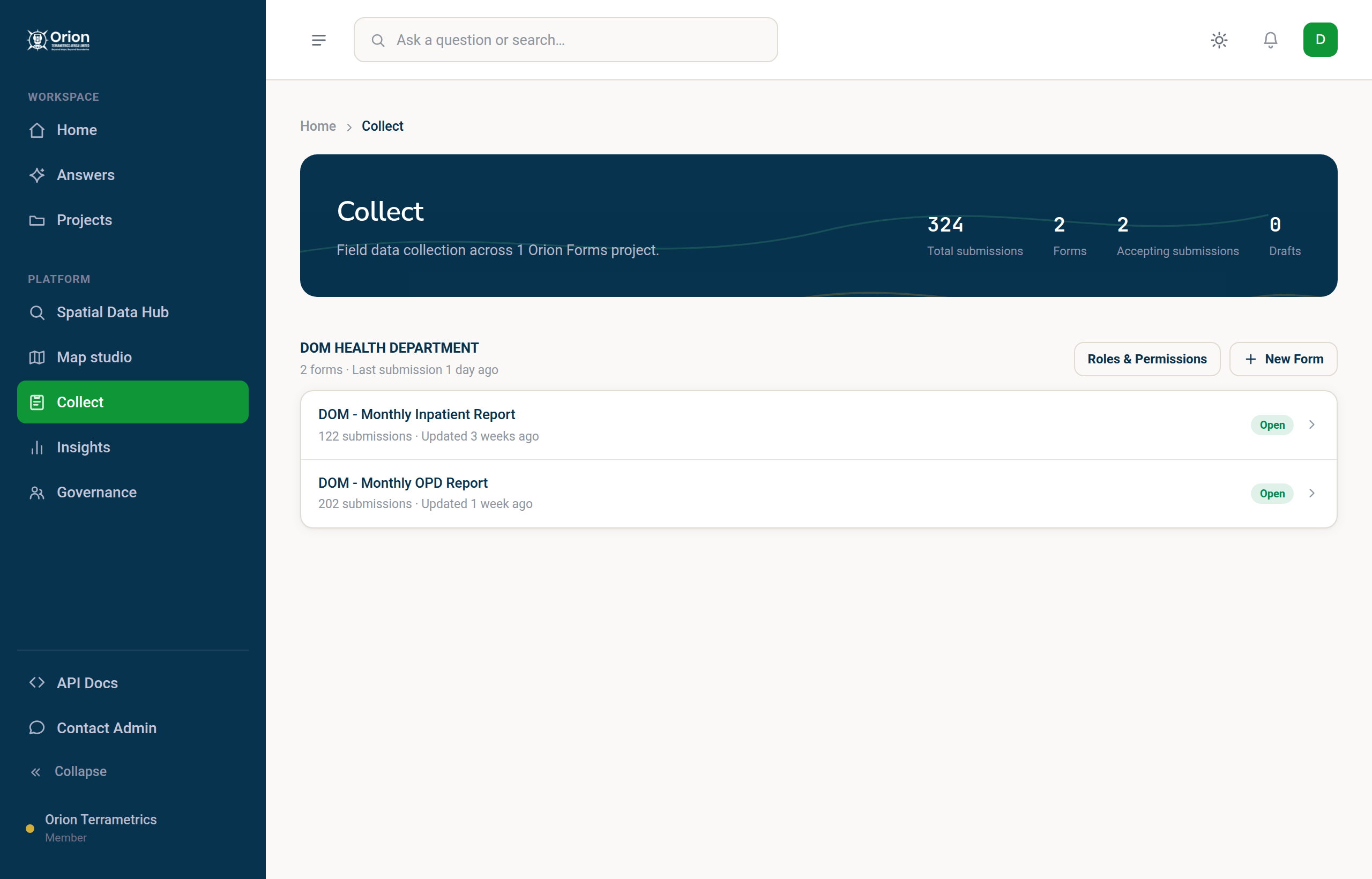Click the Answers sparkle icon

point(37,175)
